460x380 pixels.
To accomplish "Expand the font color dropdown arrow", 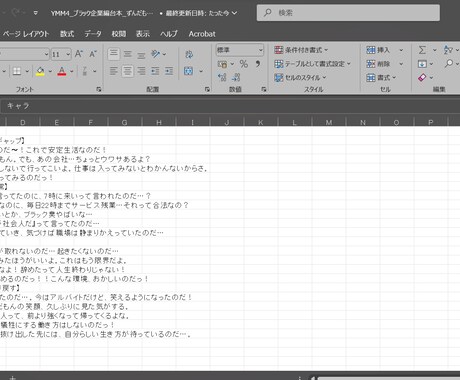I will tap(72, 71).
